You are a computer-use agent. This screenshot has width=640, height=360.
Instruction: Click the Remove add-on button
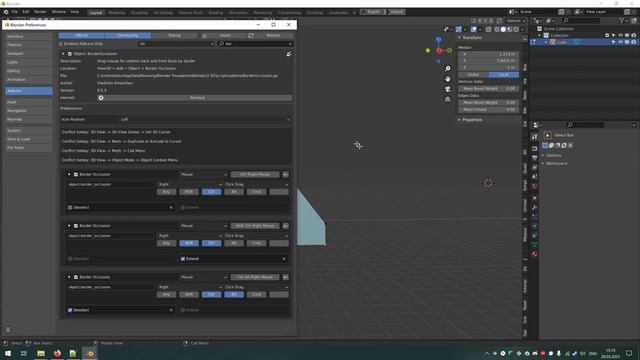click(x=197, y=98)
